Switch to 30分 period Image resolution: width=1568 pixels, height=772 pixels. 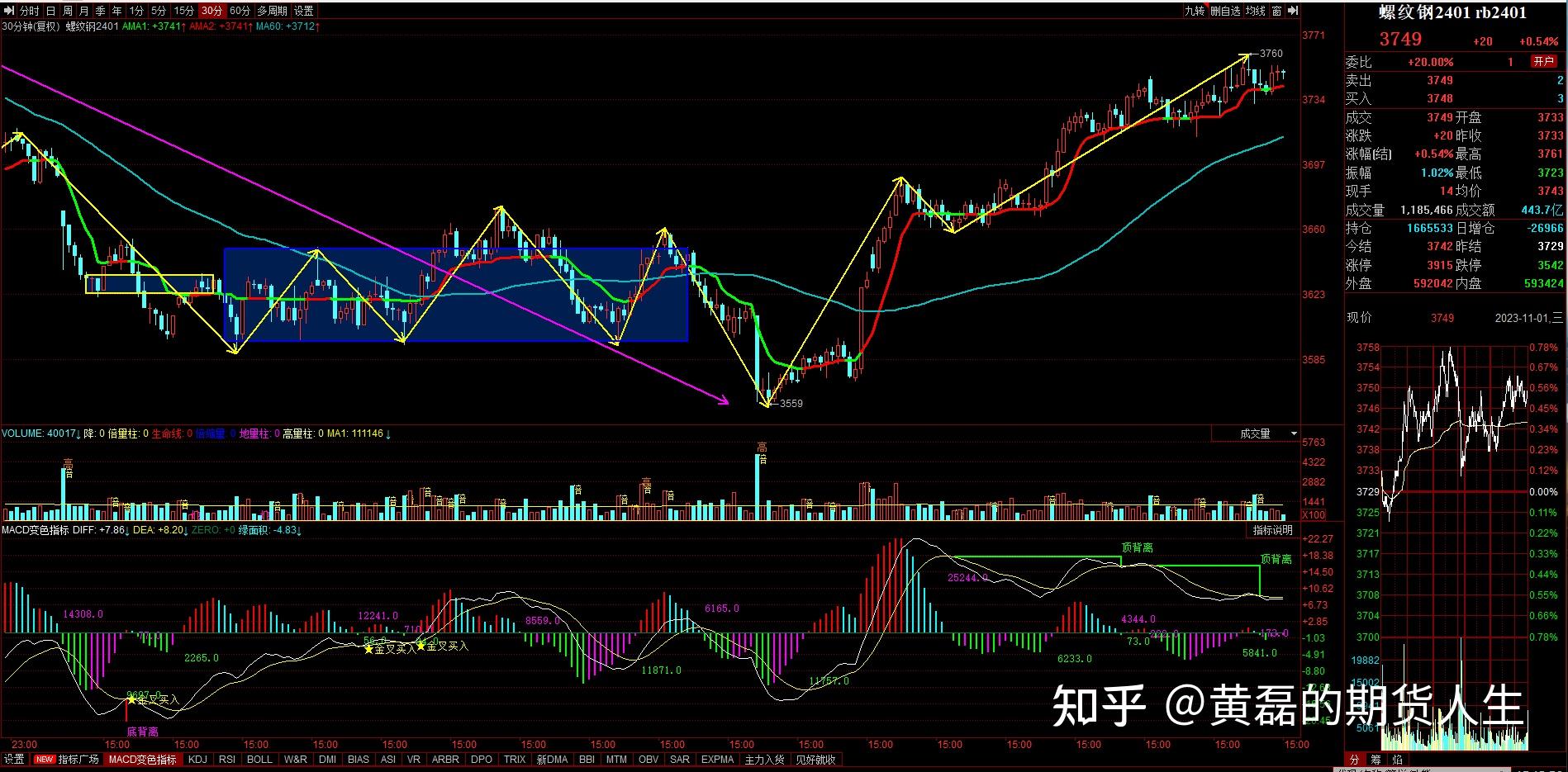(x=211, y=11)
